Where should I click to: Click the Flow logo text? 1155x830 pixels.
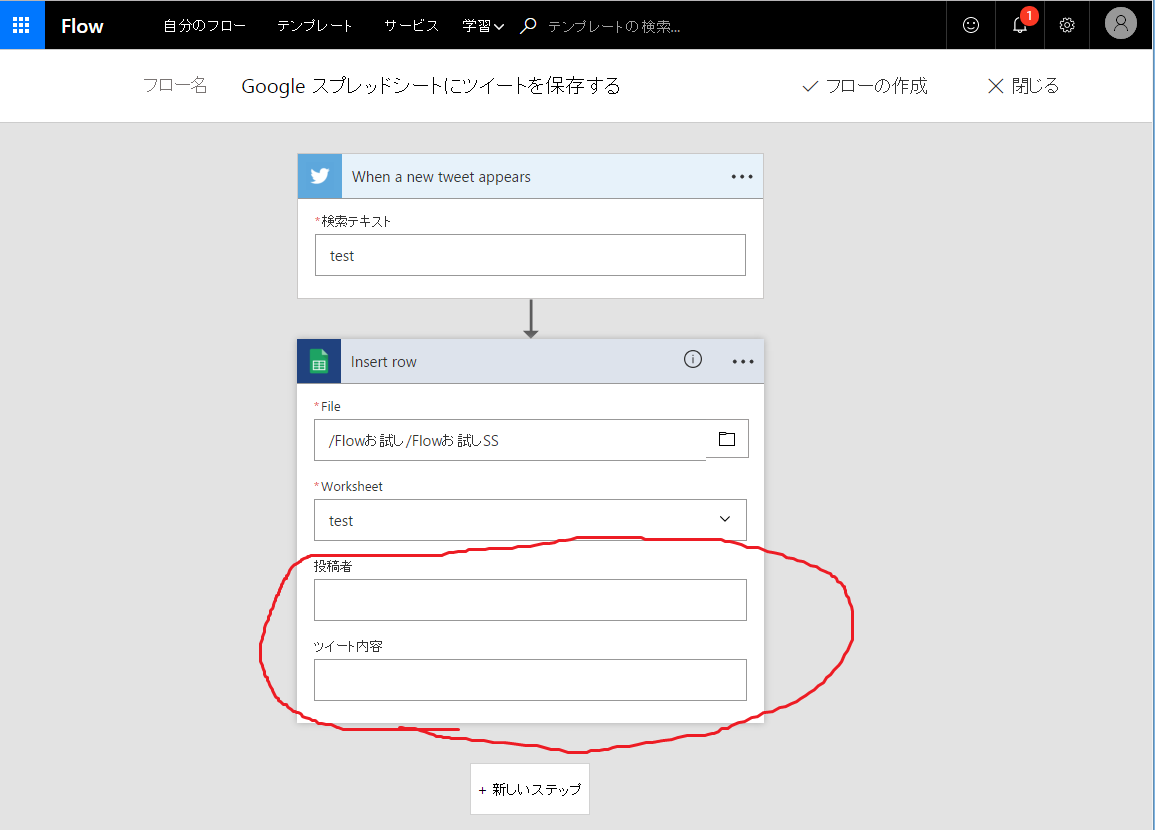pyautogui.click(x=82, y=26)
